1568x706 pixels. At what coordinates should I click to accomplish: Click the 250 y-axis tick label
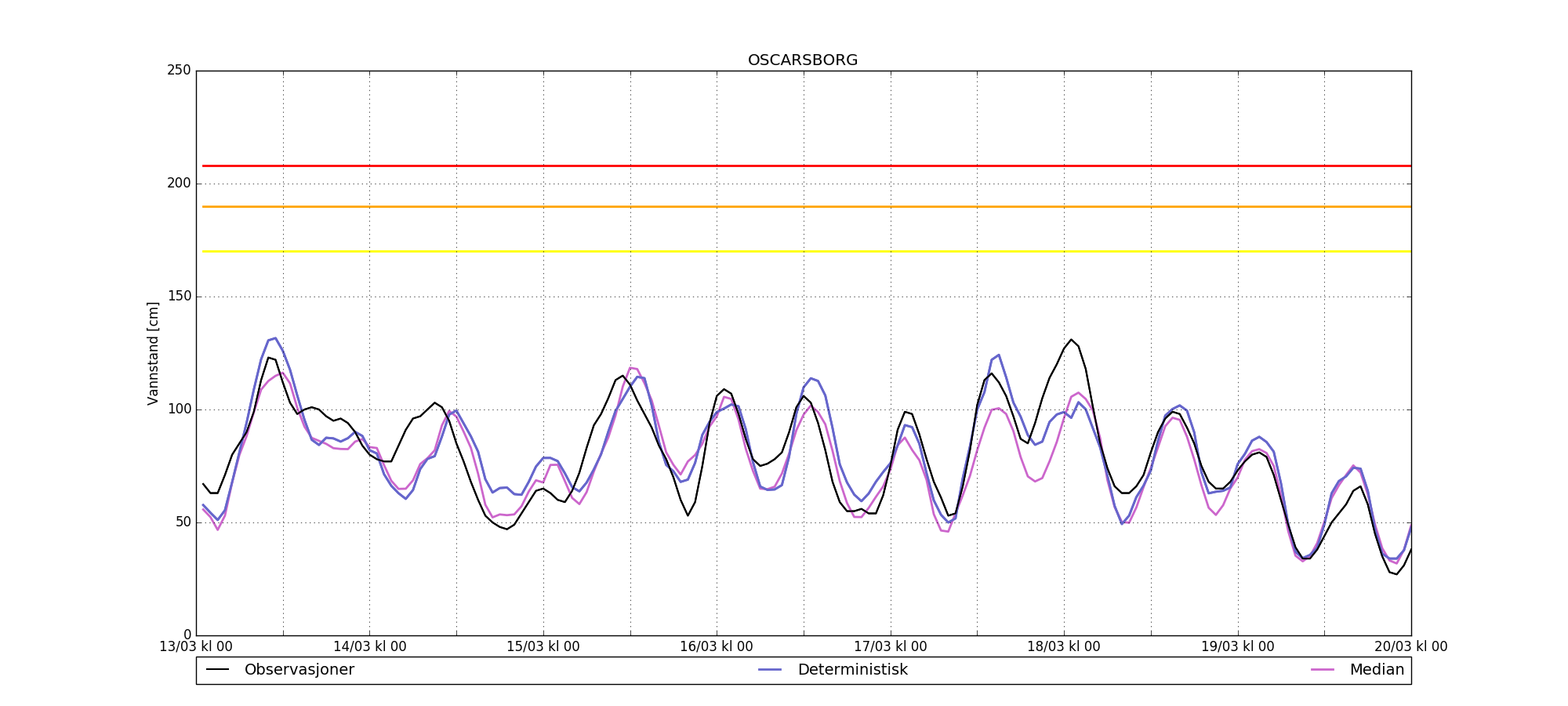point(179,71)
